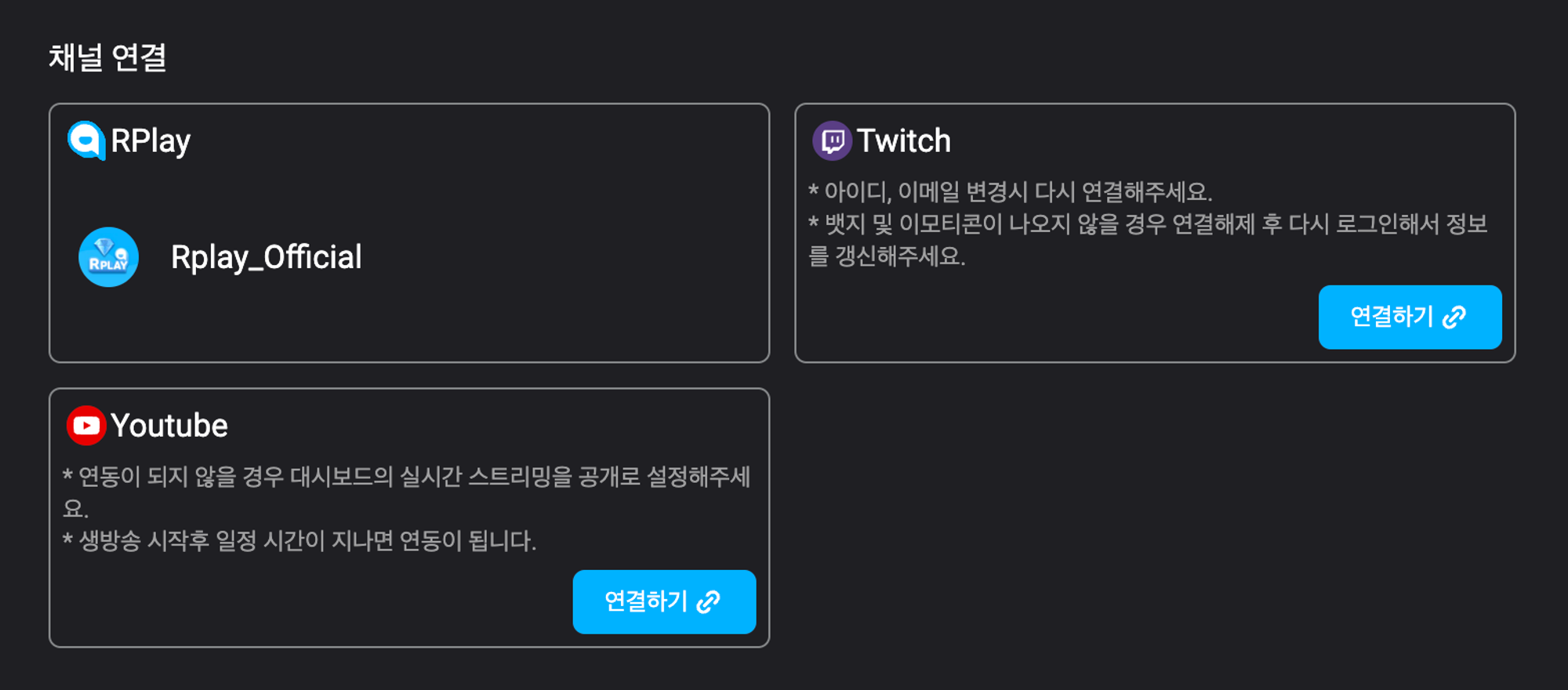Image resolution: width=1568 pixels, height=690 pixels.
Task: Connect Youtube with its 연결하기 button text
Action: pyautogui.click(x=646, y=601)
